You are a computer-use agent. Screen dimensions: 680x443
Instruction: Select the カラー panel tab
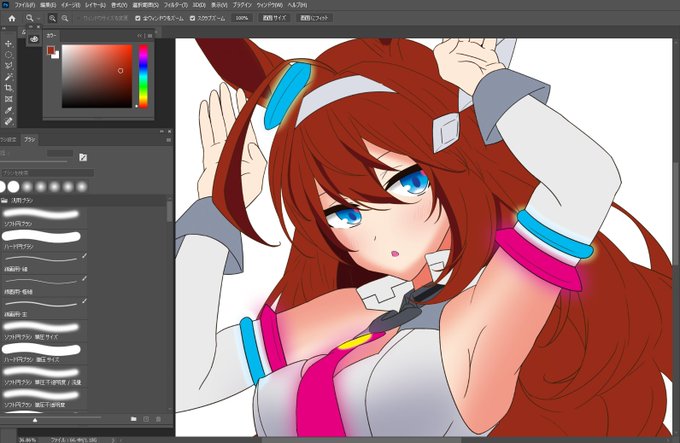51,36
